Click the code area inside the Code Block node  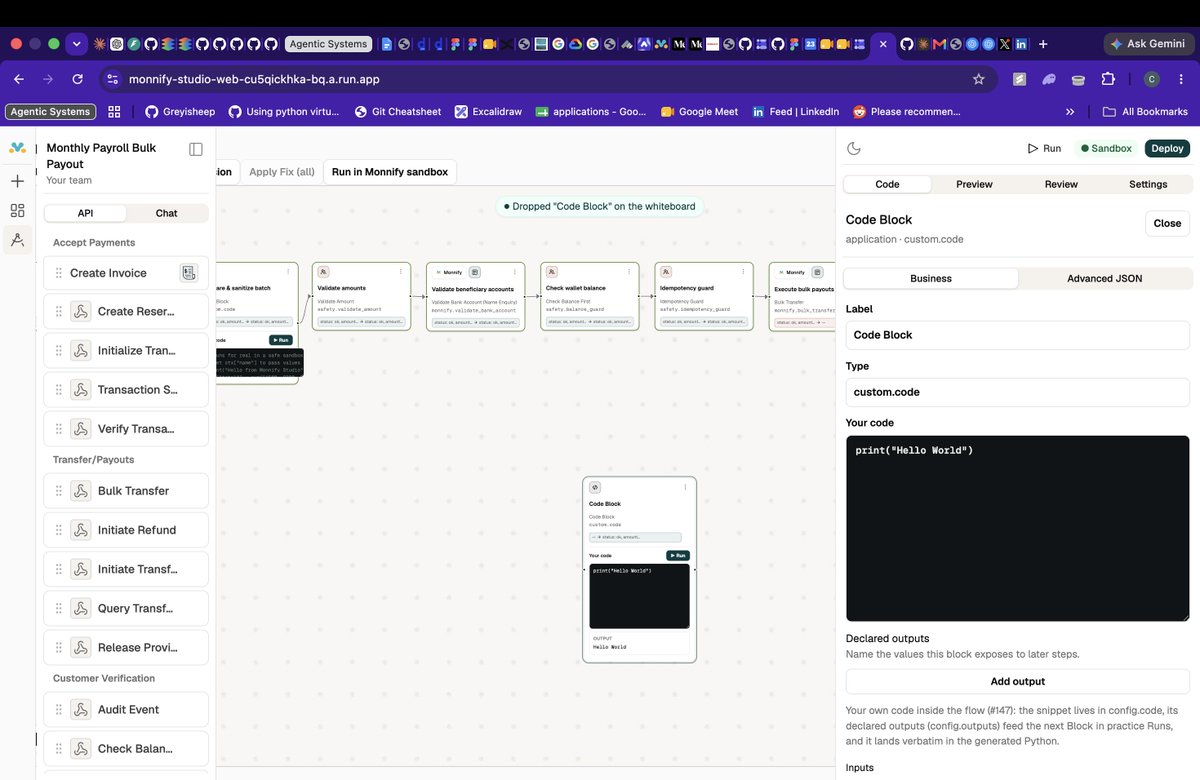(639, 596)
